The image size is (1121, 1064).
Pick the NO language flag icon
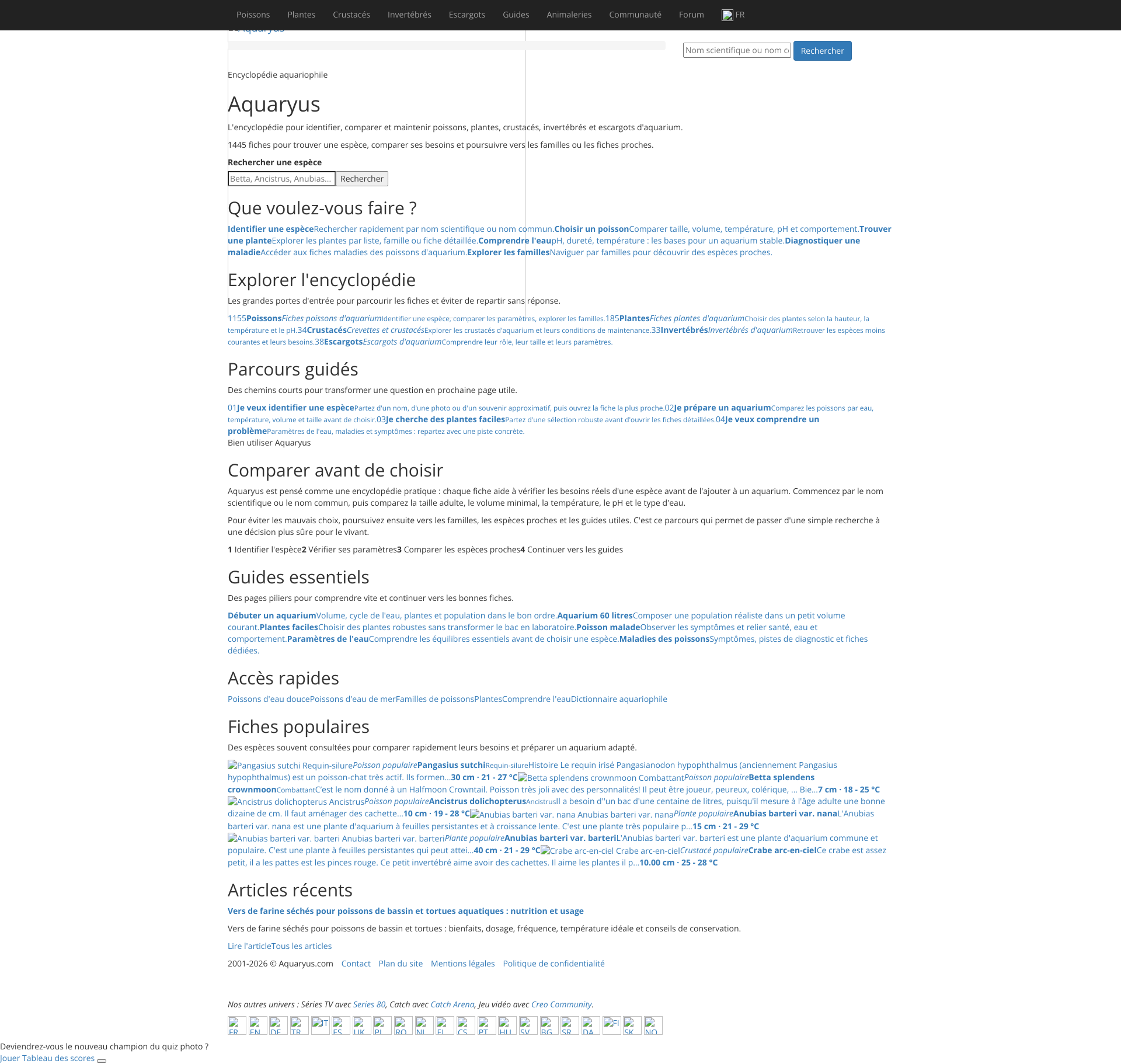(653, 1025)
